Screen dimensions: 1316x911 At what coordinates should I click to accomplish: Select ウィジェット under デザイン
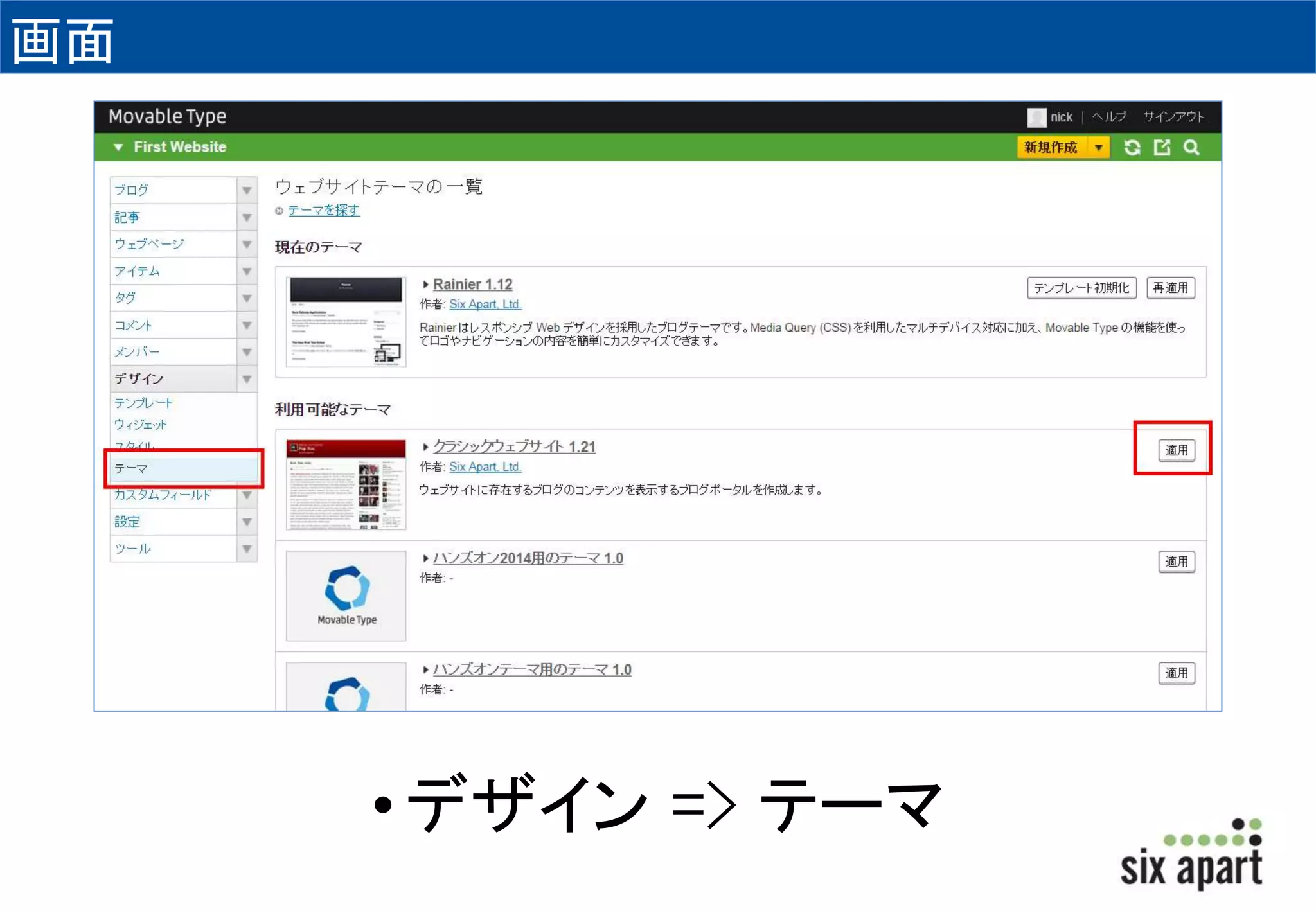click(x=140, y=425)
